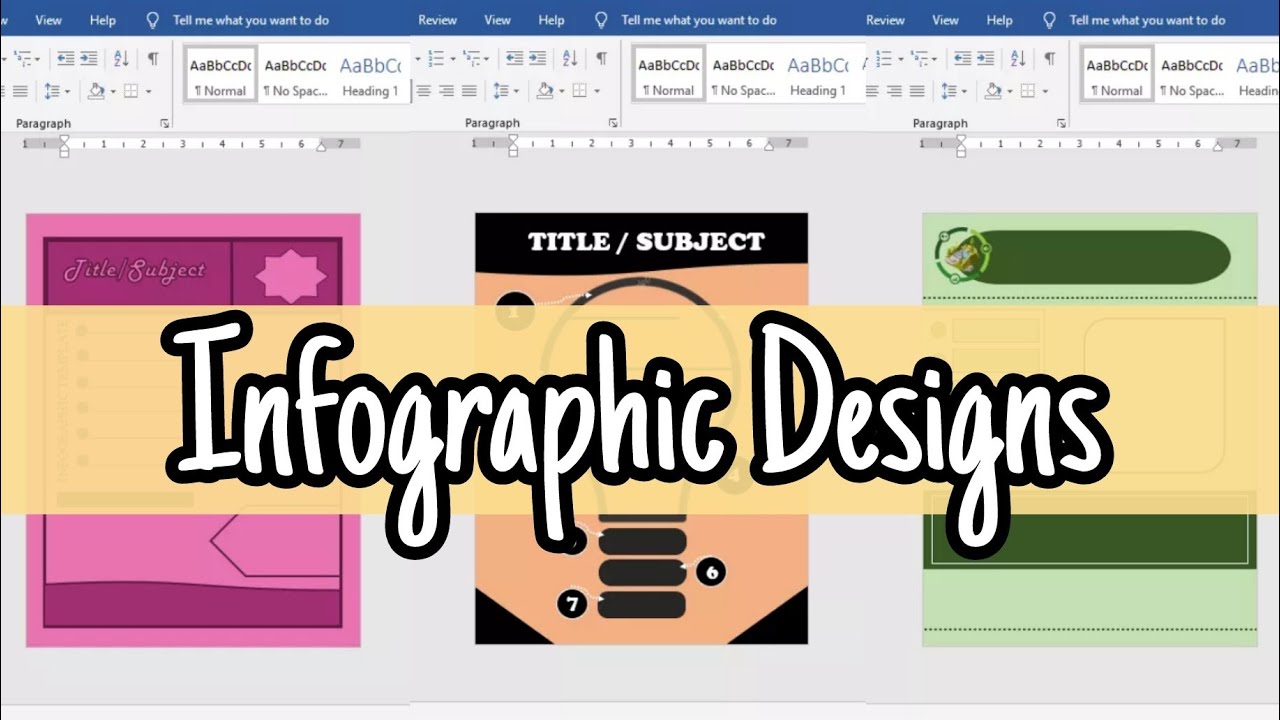Click Increase Indent in the lightbulb infographic window

537,59
